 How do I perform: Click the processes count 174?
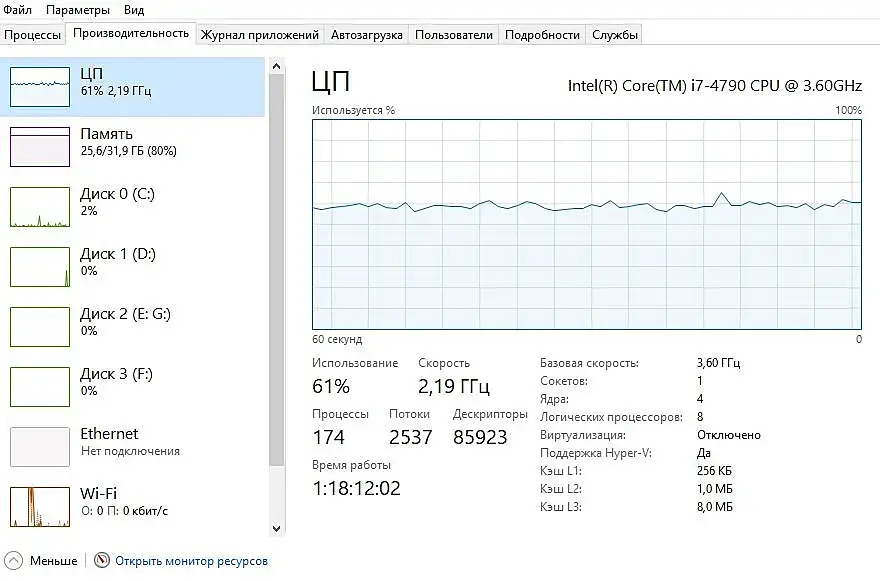(328, 437)
